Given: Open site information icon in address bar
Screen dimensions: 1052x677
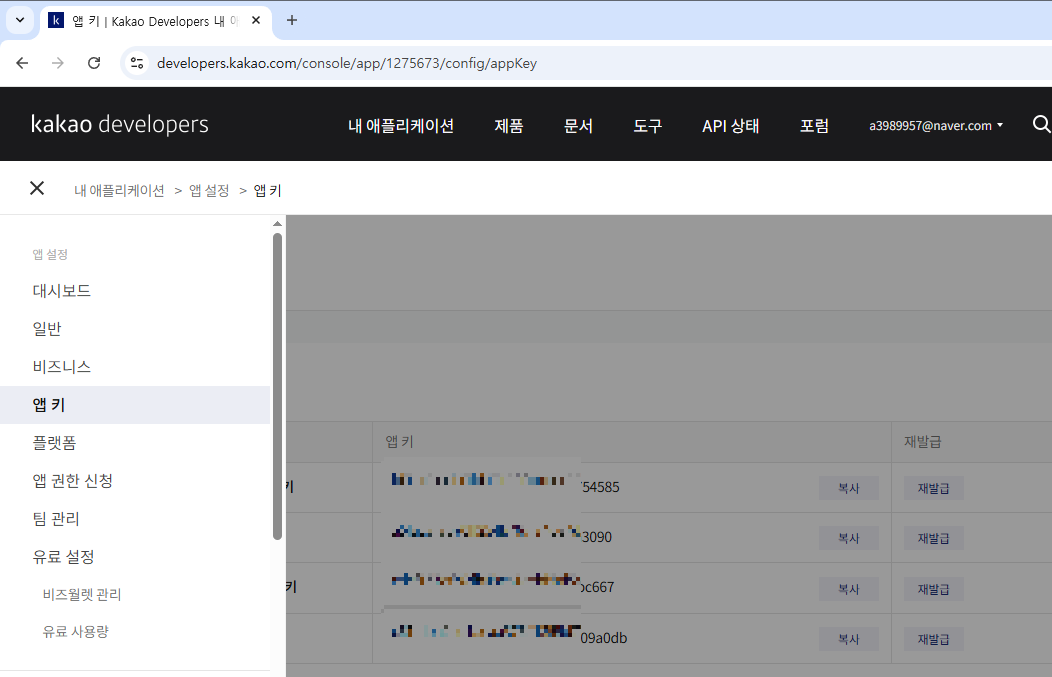Looking at the screenshot, I should (137, 63).
